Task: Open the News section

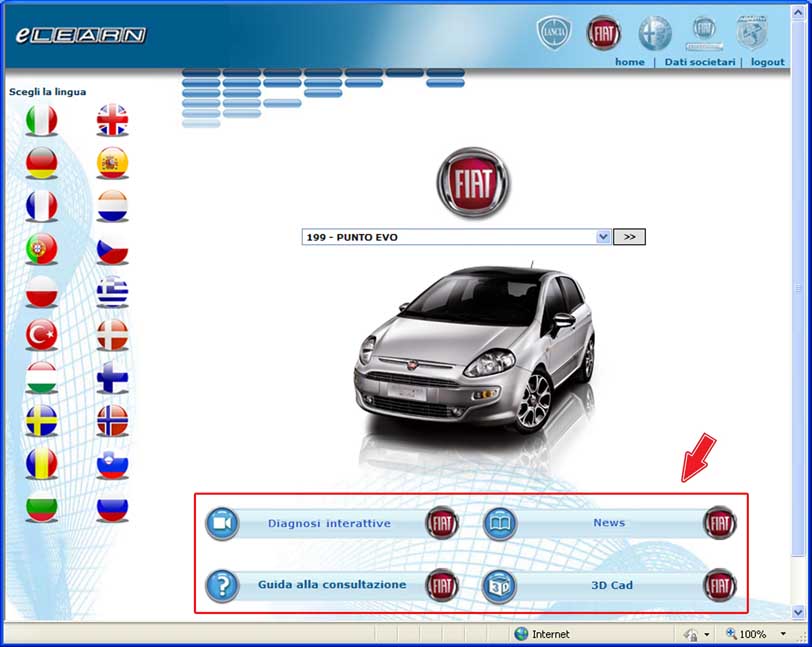Action: pyautogui.click(x=608, y=523)
